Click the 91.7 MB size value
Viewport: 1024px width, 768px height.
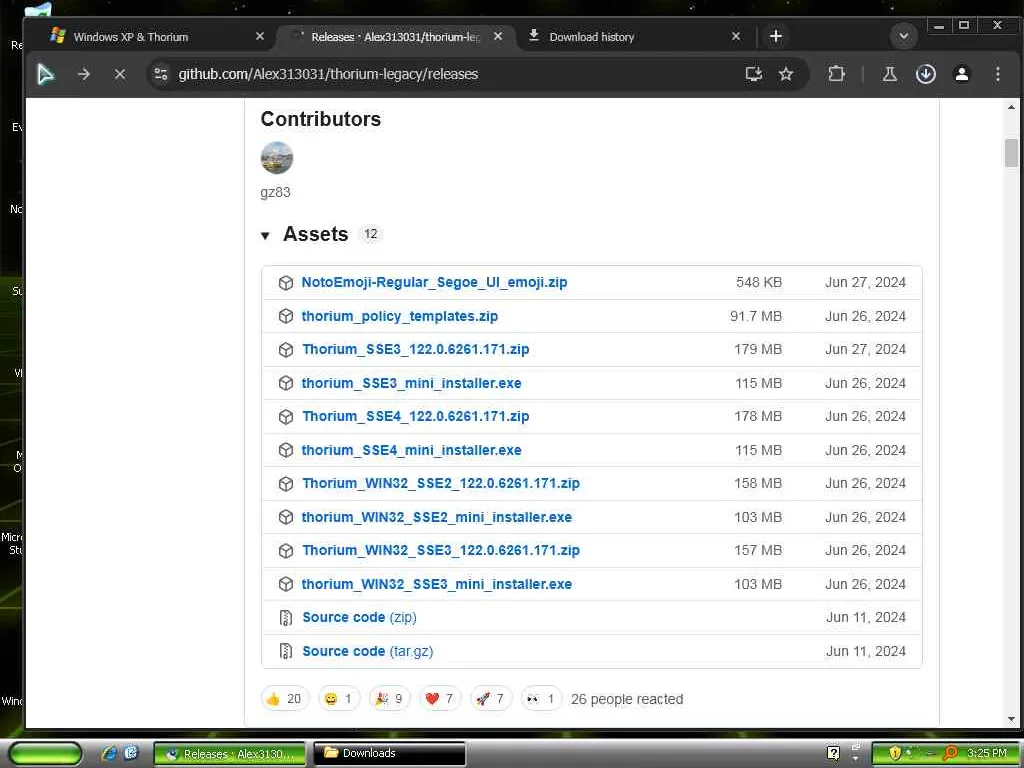(x=756, y=317)
